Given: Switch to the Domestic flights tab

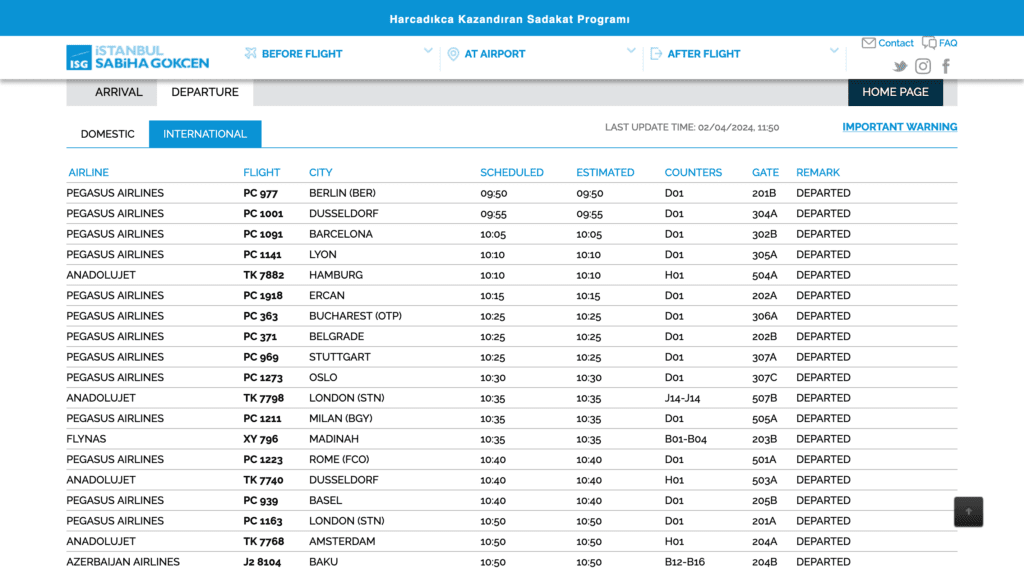Looking at the screenshot, I should click(x=108, y=134).
